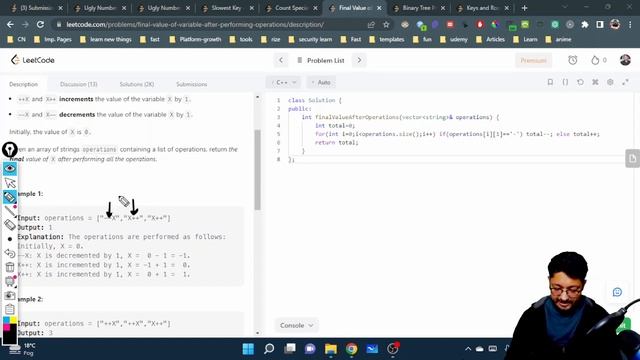This screenshot has width=640, height=360.
Task: Open the timer alarm clock icon
Action: [x=573, y=60]
